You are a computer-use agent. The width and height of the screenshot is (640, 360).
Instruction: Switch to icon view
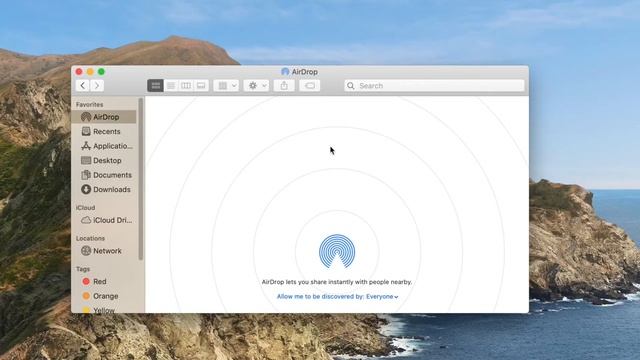(x=156, y=85)
